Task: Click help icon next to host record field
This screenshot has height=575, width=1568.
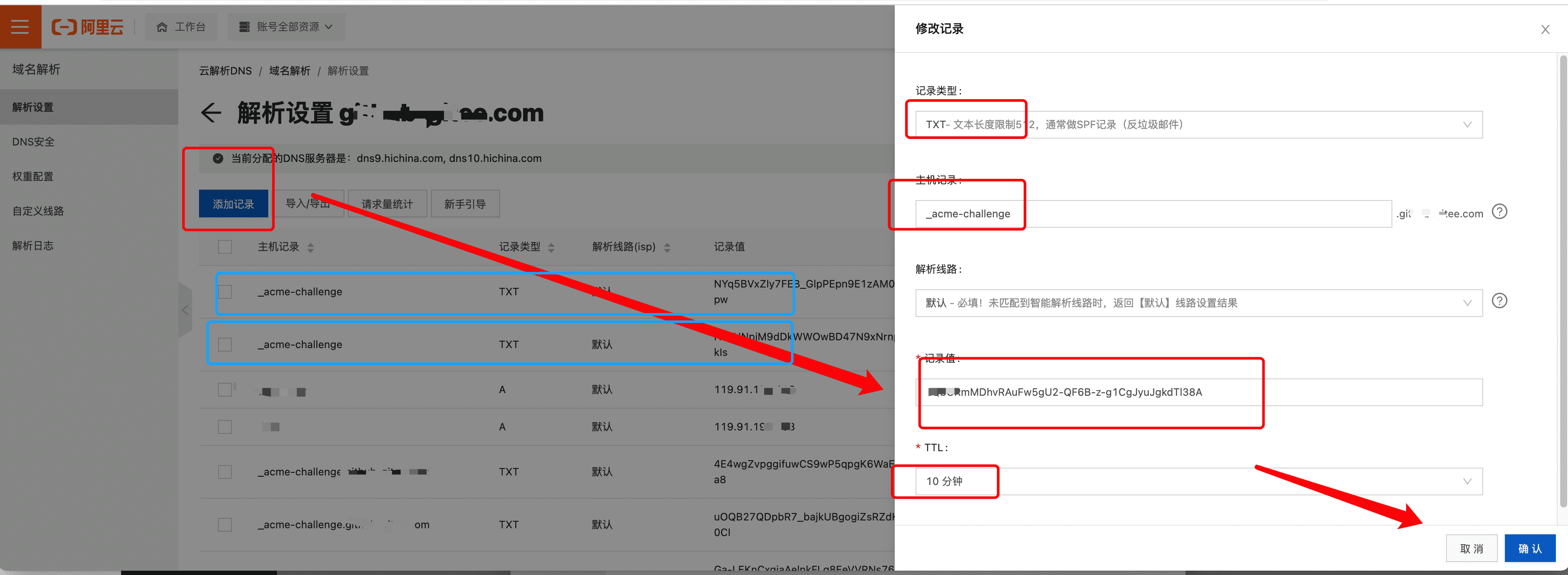Action: coord(1499,212)
